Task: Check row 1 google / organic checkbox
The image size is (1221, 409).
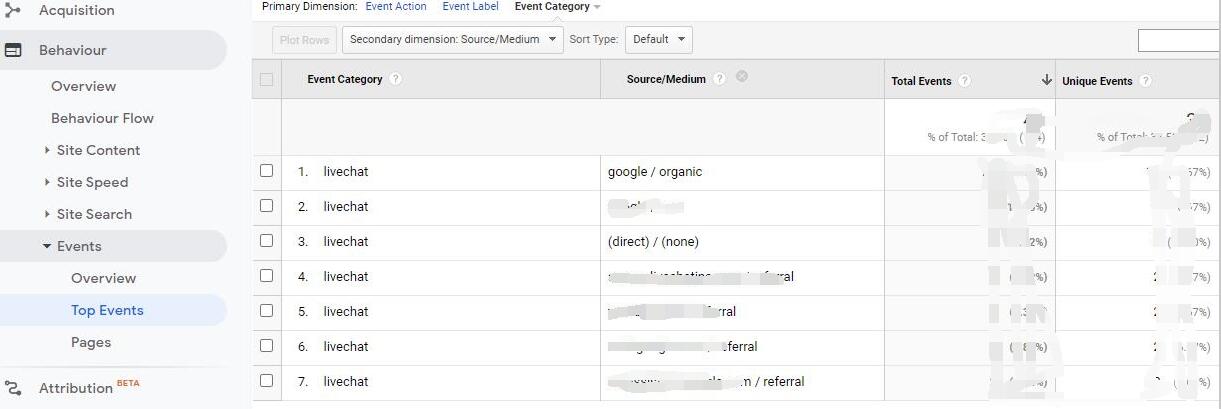Action: click(266, 171)
